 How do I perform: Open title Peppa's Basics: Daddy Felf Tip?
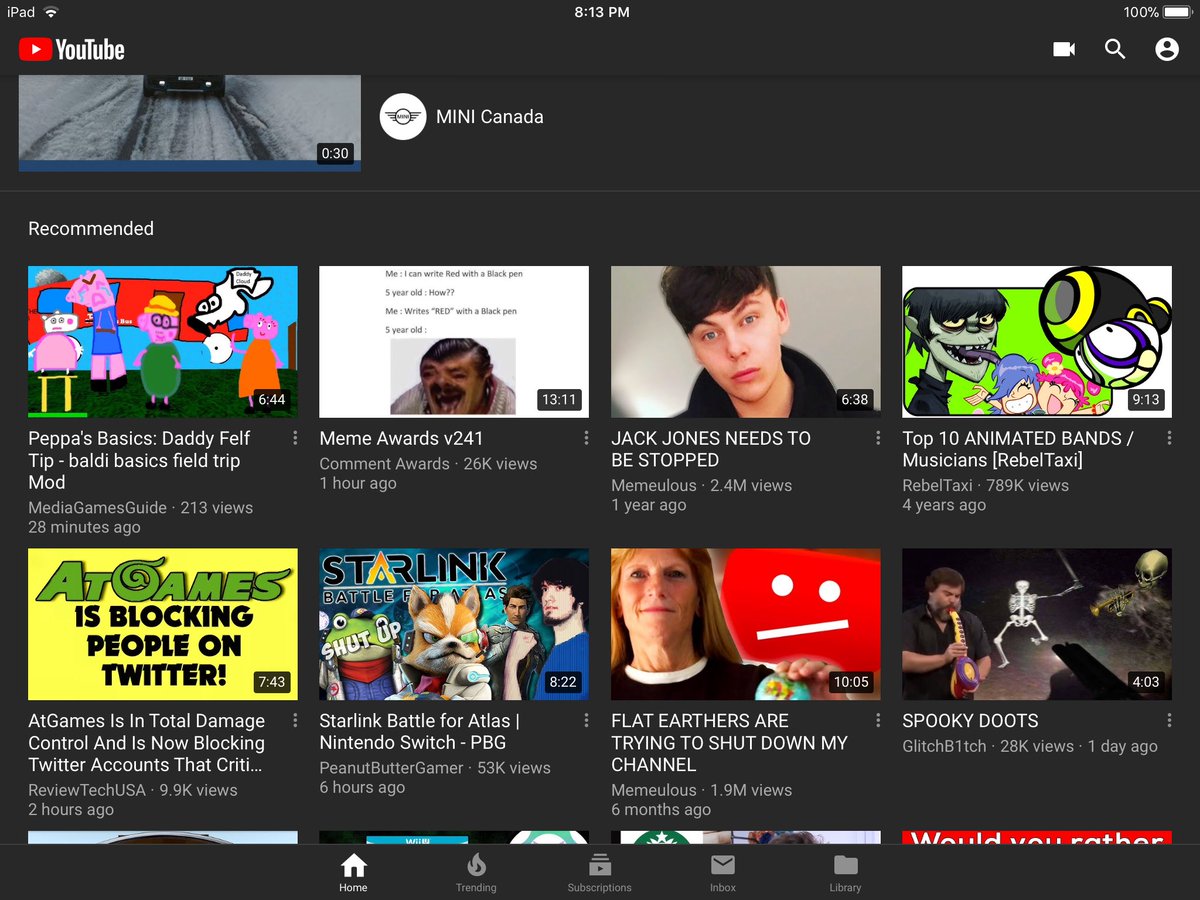[140, 460]
